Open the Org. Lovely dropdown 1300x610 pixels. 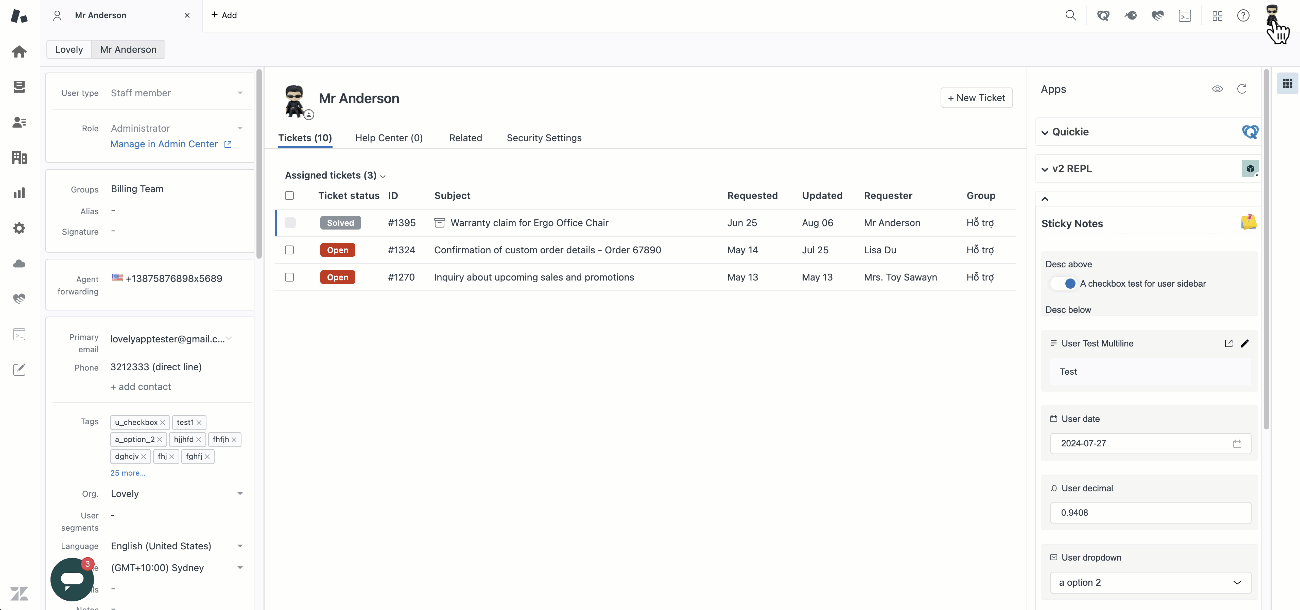[x=177, y=494]
